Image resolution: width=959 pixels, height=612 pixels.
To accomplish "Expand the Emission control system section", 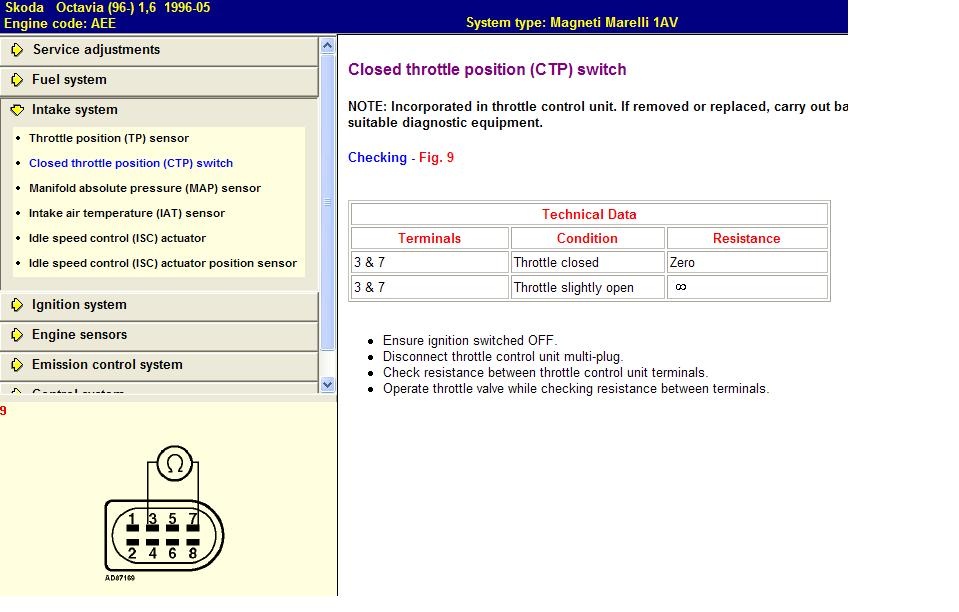I will pos(159,365).
